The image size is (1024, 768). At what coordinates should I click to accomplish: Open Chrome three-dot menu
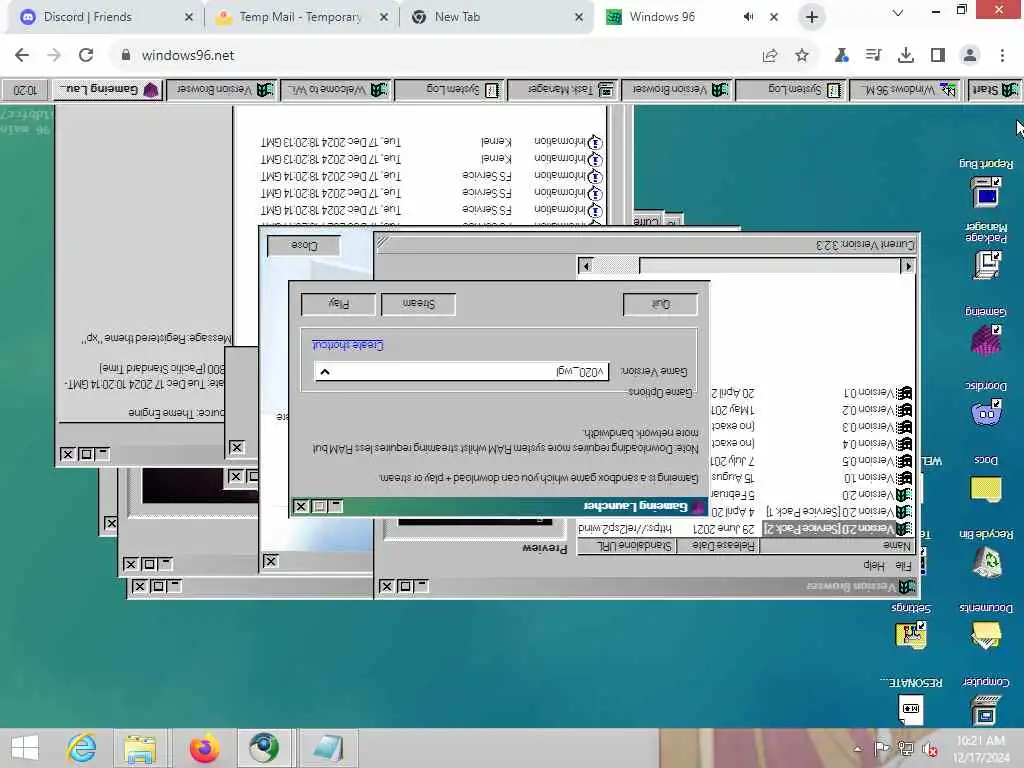coord(1002,56)
